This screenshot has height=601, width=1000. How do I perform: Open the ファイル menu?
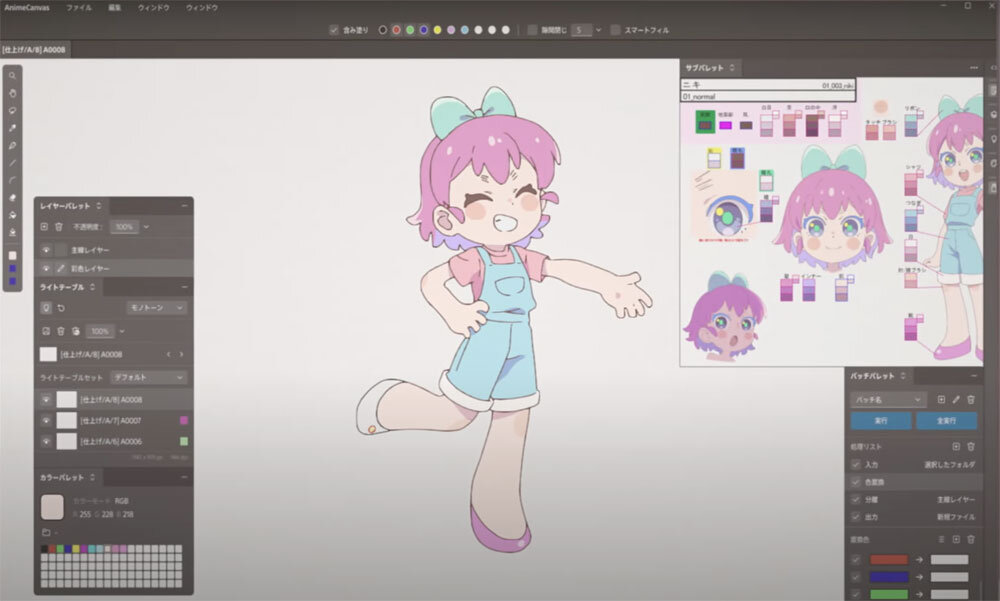(x=78, y=7)
